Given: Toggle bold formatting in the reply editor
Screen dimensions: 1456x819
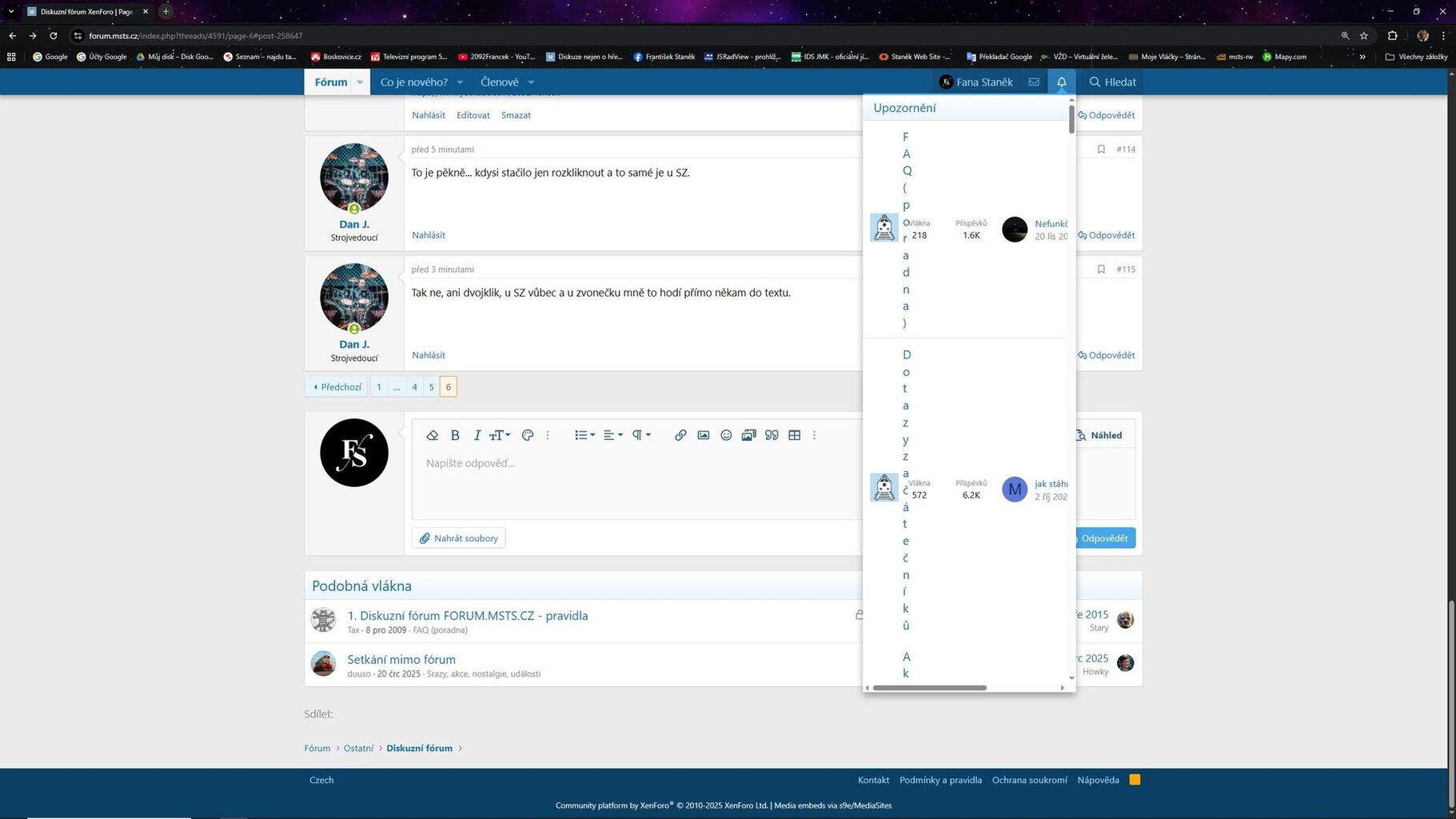Looking at the screenshot, I should click(455, 435).
